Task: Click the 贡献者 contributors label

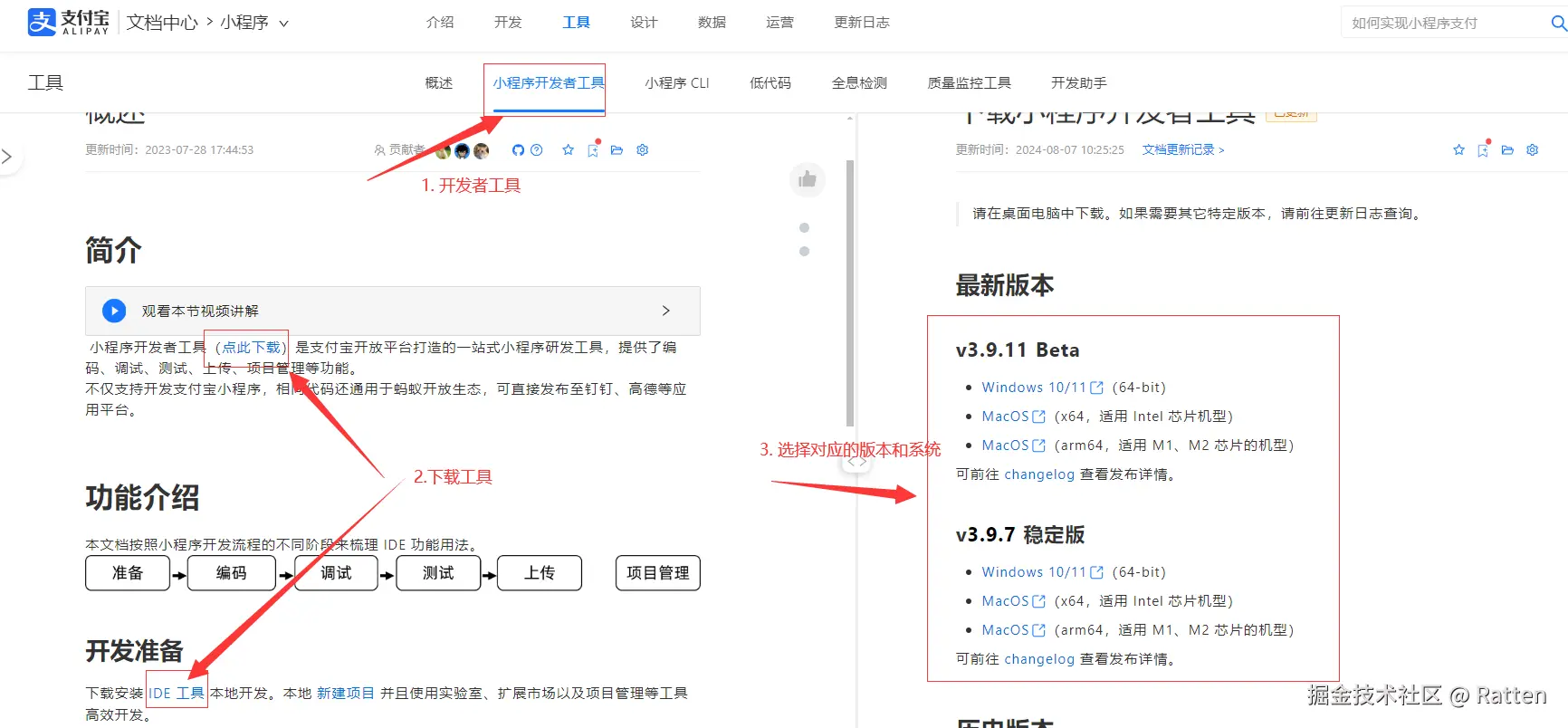Action: tap(400, 150)
